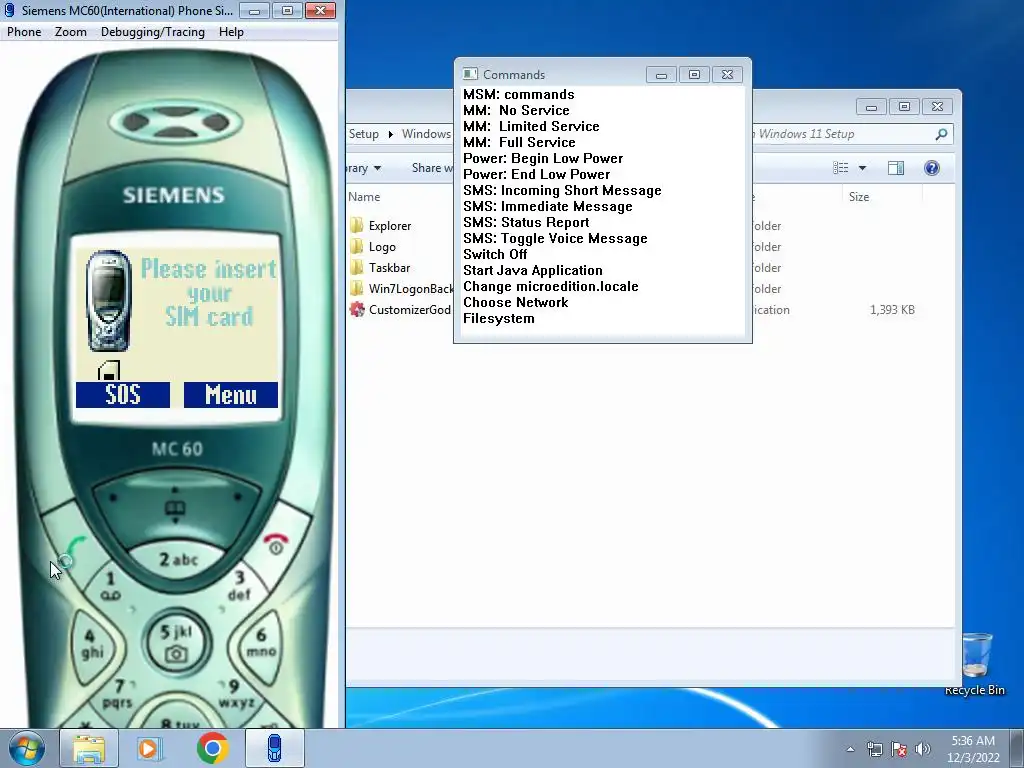Image resolution: width=1024 pixels, height=768 pixels.
Task: Open the Zoom menu
Action: point(71,32)
